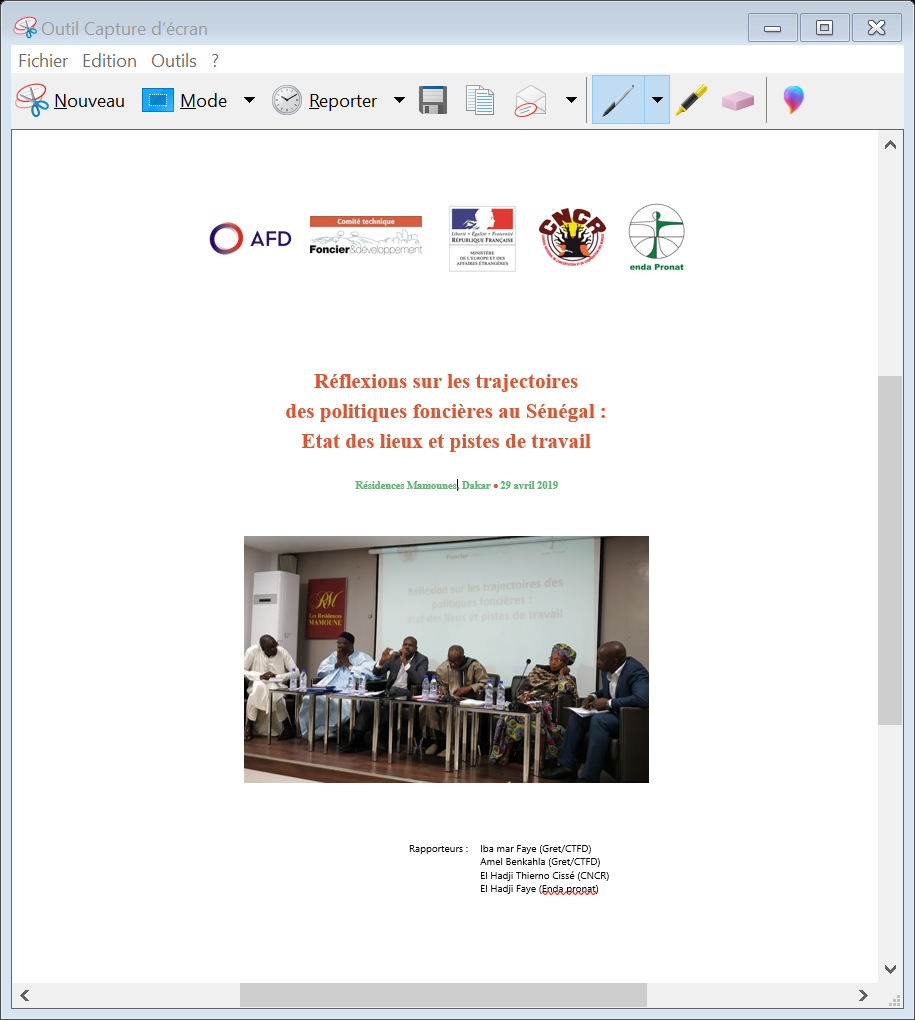Select the Mode rectangle icon

[158, 100]
